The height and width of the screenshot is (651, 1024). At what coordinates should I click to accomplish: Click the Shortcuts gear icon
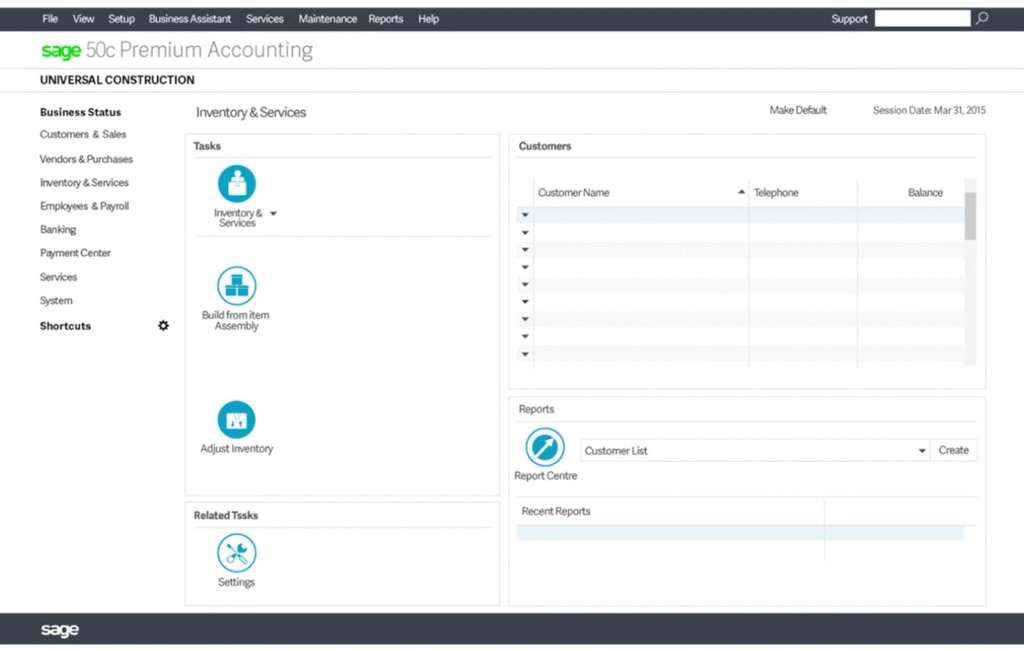163,325
